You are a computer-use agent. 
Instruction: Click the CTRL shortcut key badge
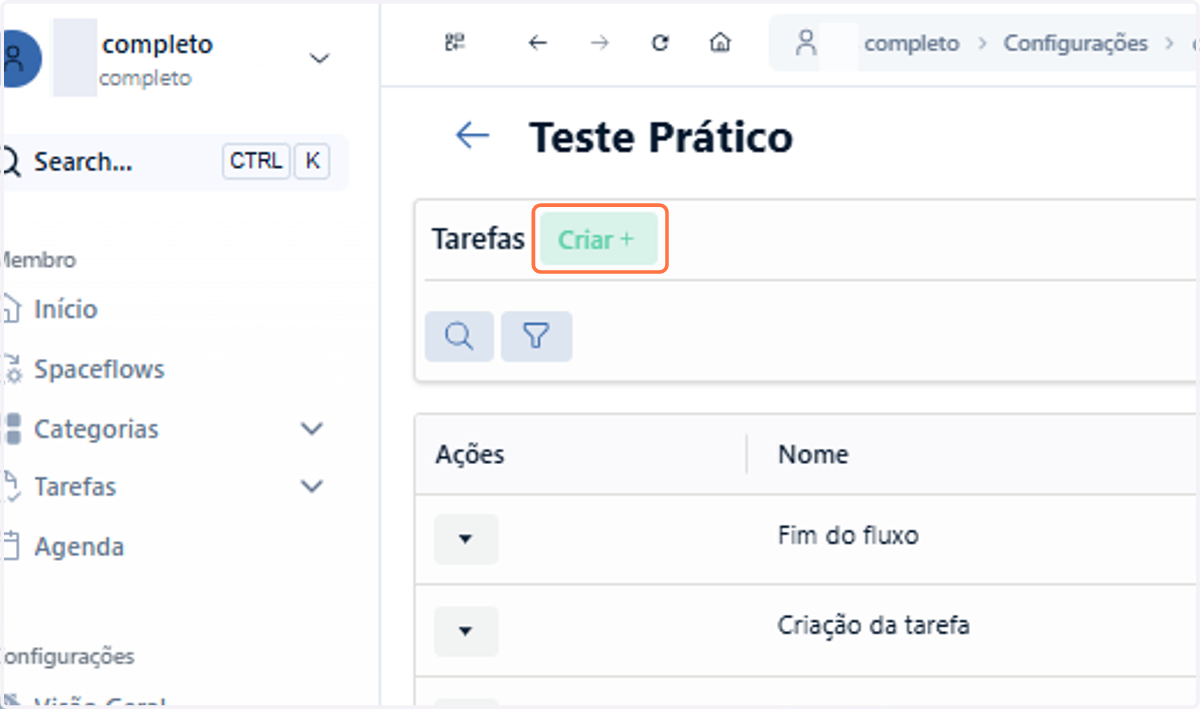(x=256, y=161)
